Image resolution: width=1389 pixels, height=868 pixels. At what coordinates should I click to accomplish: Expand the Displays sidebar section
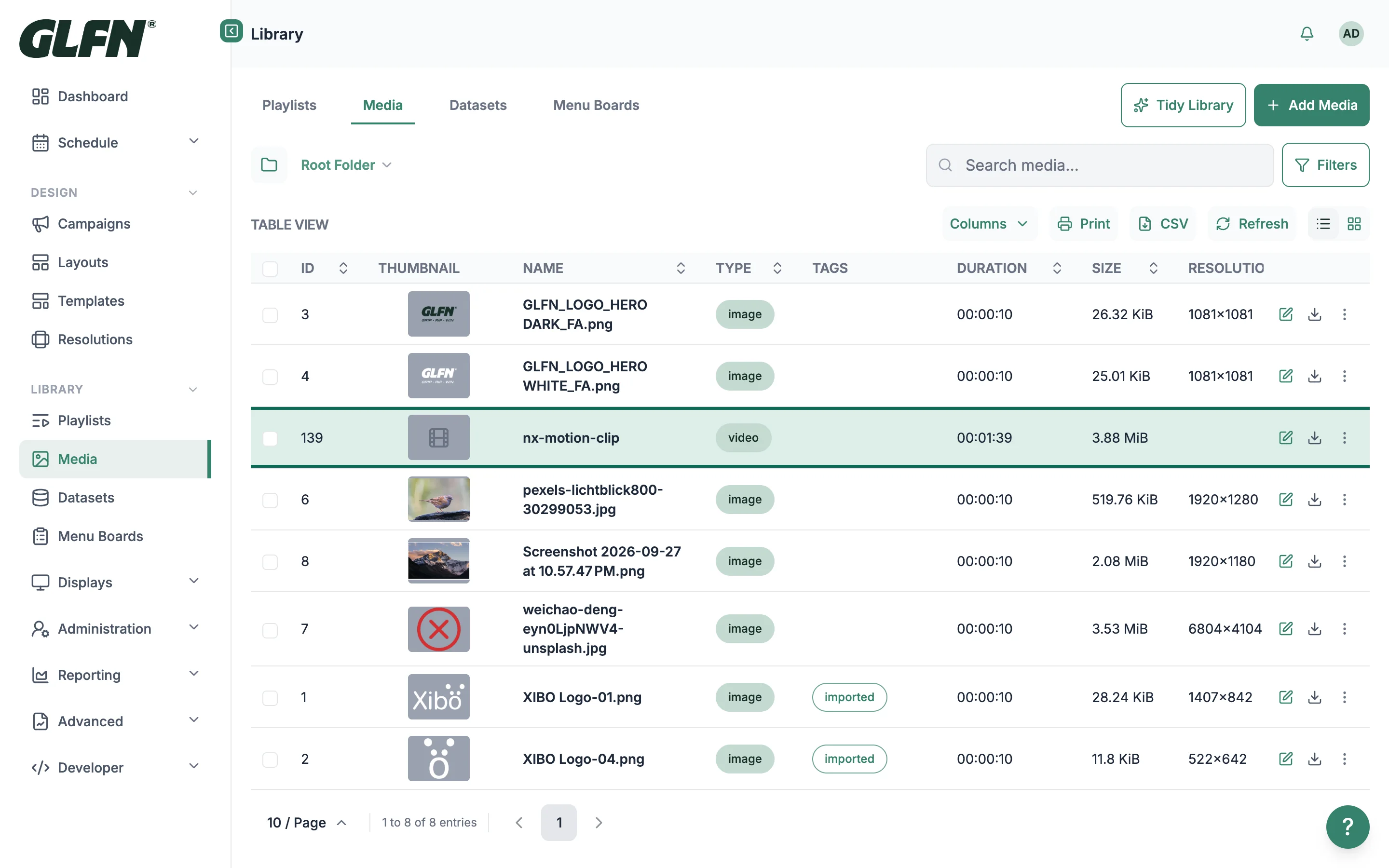click(115, 582)
